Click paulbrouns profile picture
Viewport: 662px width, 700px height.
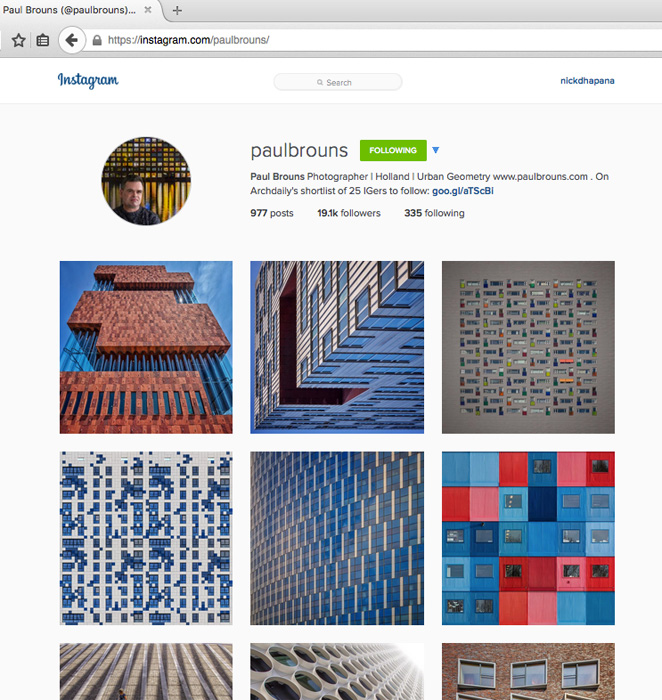pyautogui.click(x=146, y=181)
